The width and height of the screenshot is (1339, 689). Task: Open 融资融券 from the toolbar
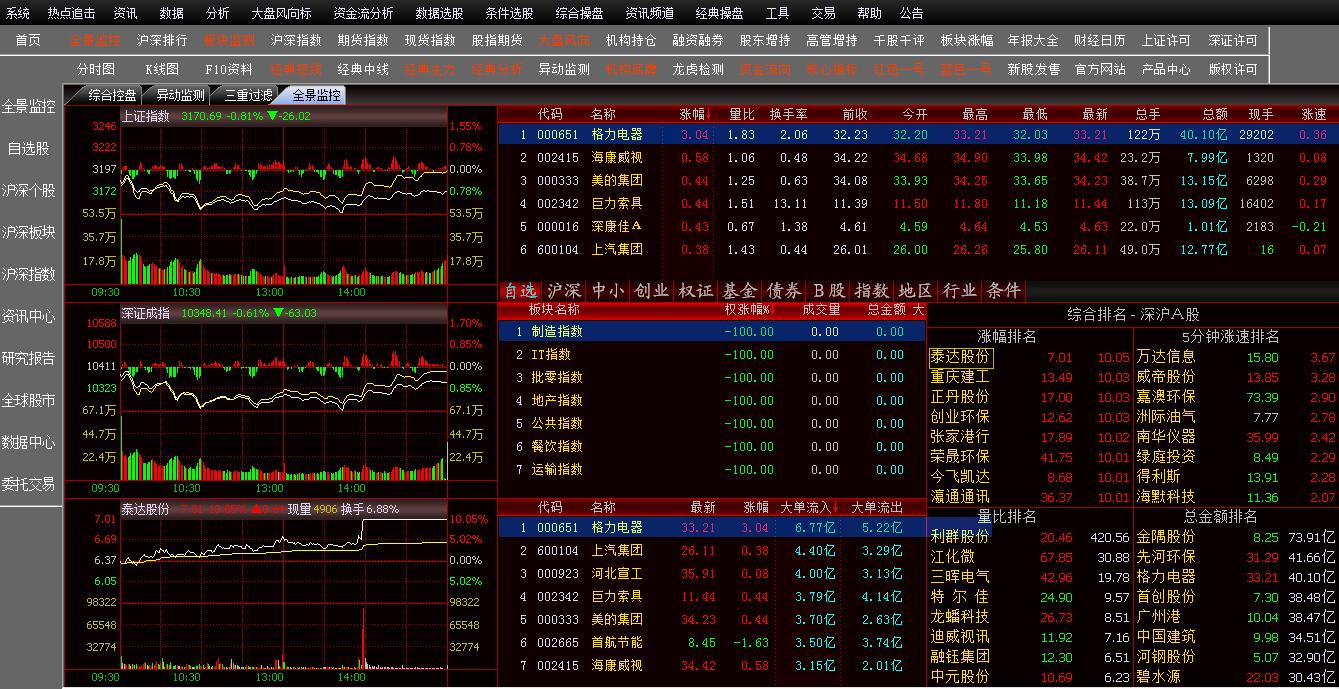click(x=698, y=40)
